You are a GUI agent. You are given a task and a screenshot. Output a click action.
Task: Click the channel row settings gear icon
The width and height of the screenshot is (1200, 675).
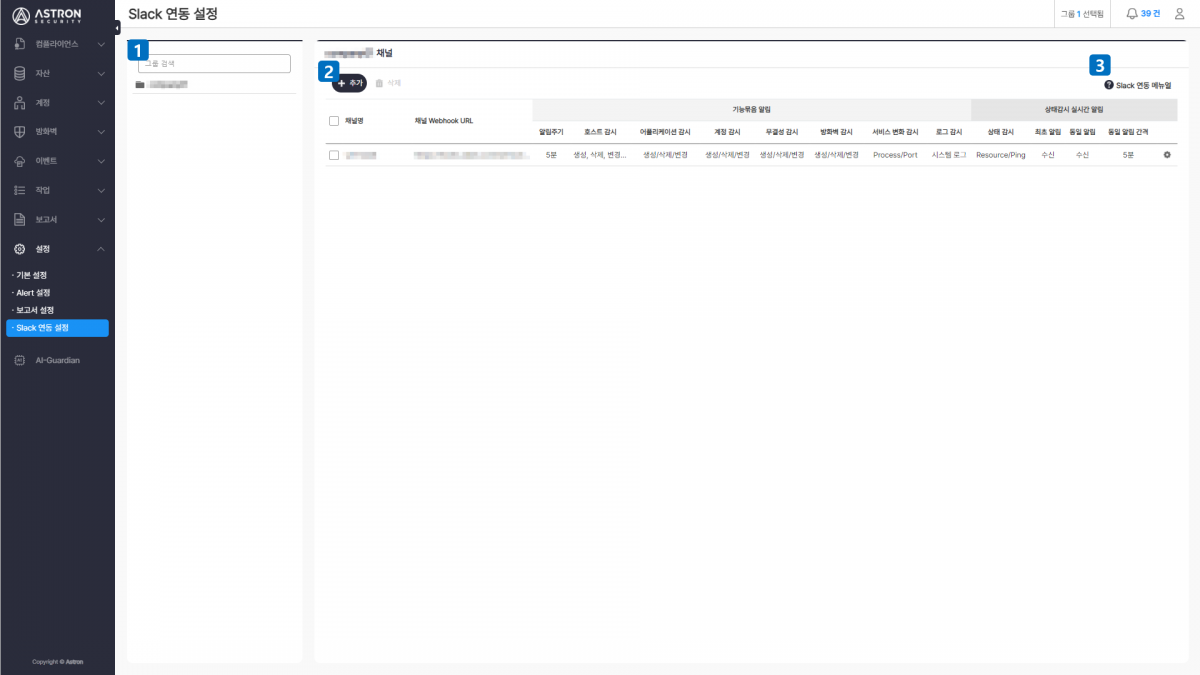1167,155
